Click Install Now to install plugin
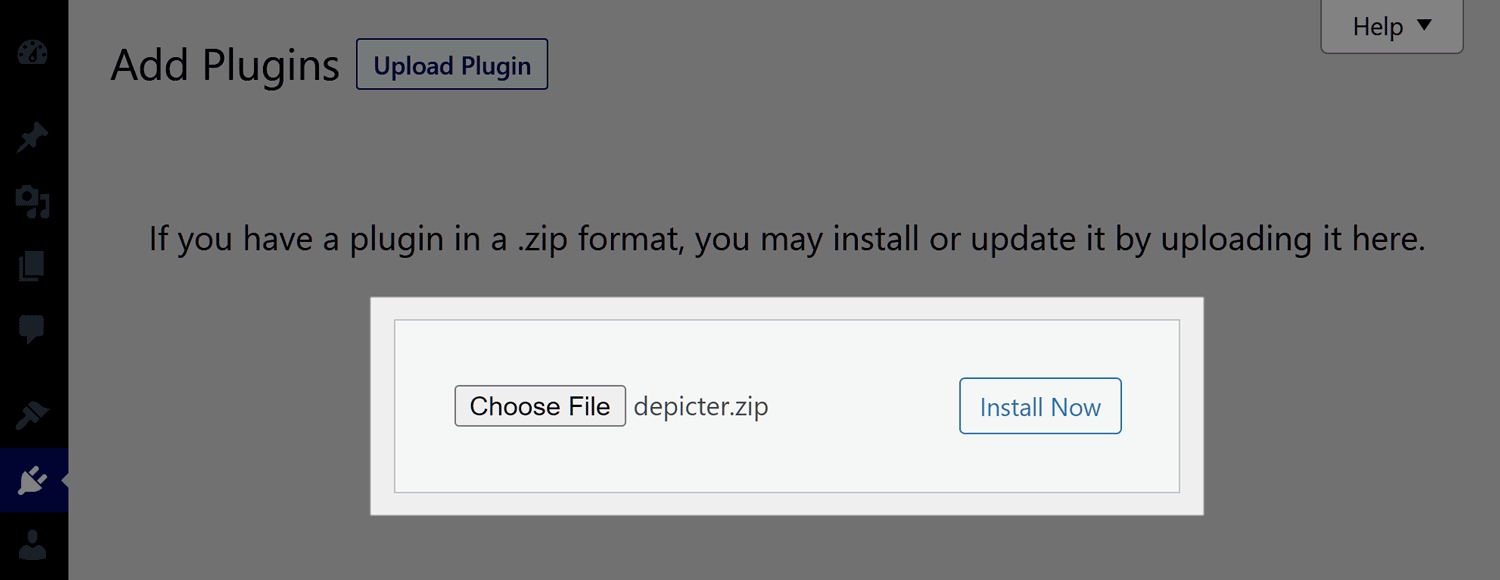This screenshot has height=580, width=1500. pos(1040,406)
